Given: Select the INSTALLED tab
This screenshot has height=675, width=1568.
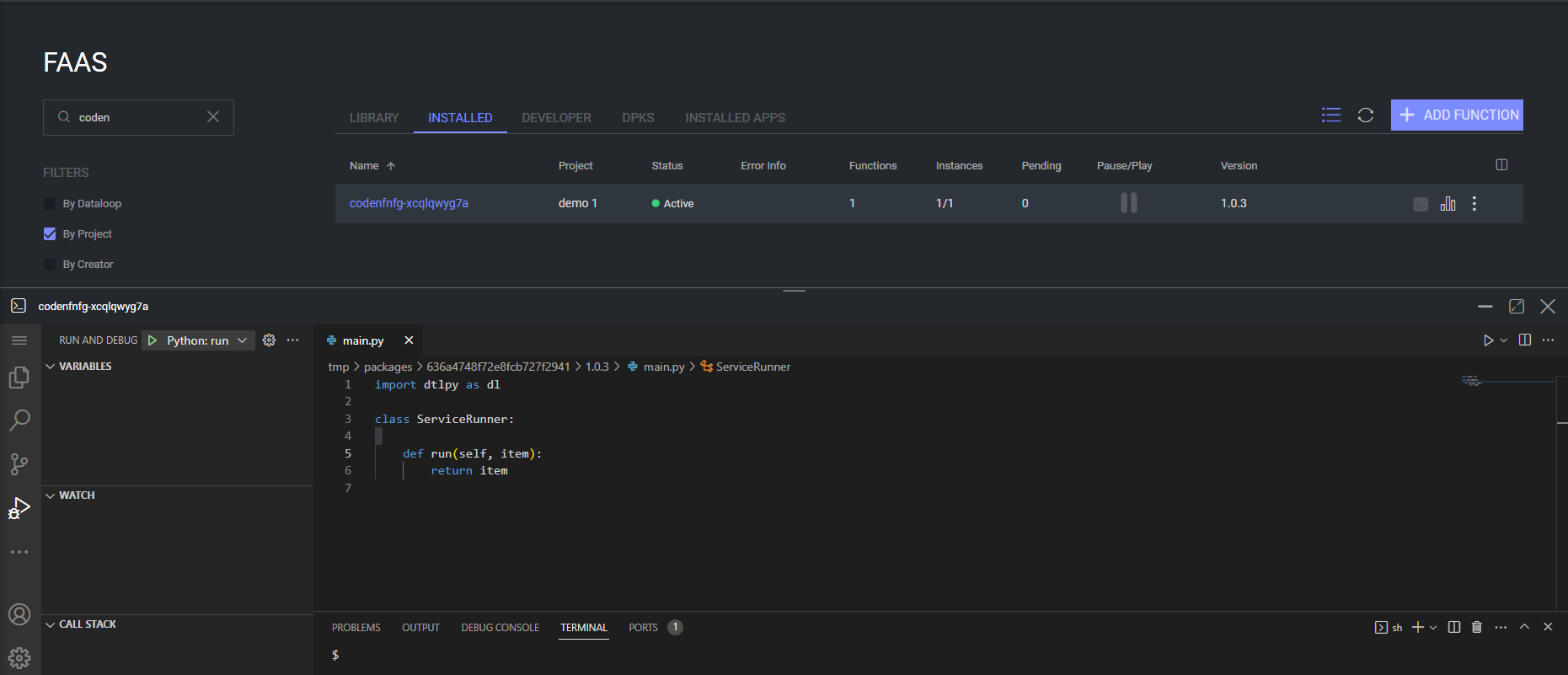Looking at the screenshot, I should 460,118.
